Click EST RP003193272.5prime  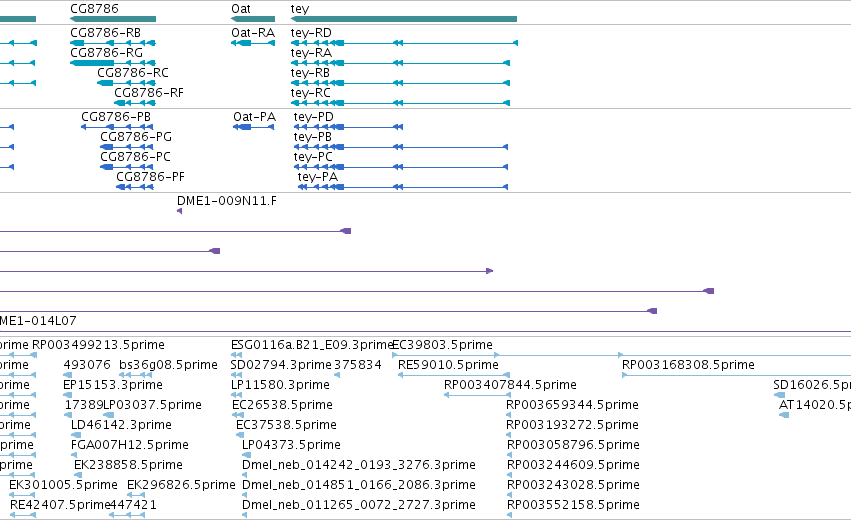coord(573,425)
